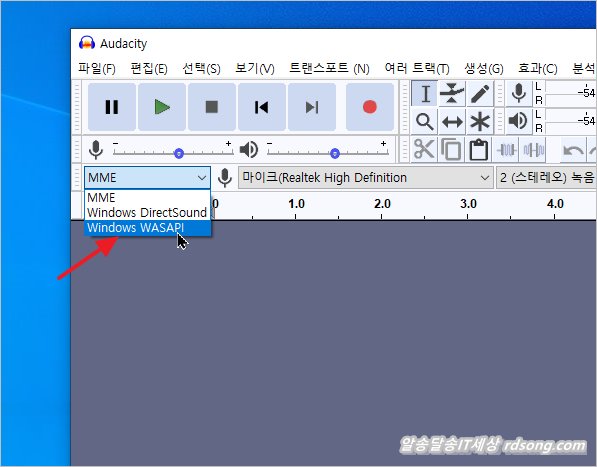The width and height of the screenshot is (597, 467).
Task: Select the Draw pencil tool
Action: (x=480, y=94)
